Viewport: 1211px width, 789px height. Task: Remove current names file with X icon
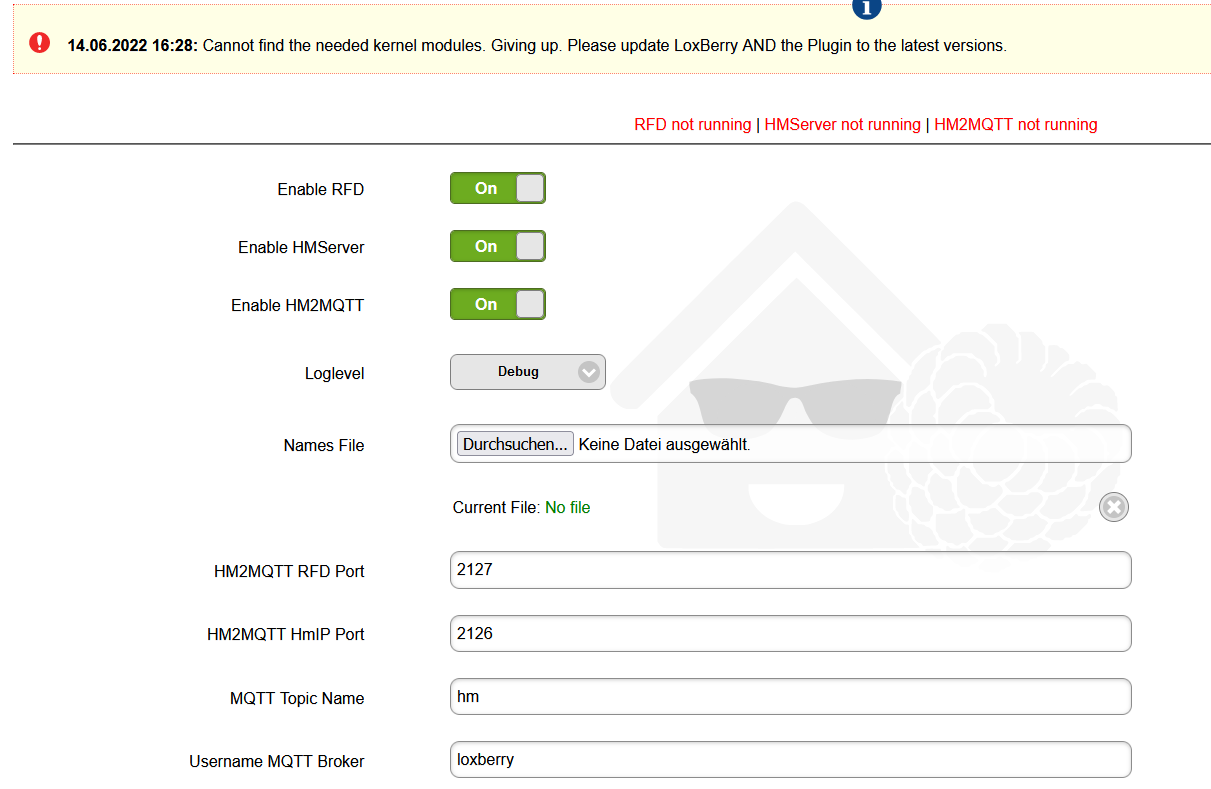(x=1113, y=507)
